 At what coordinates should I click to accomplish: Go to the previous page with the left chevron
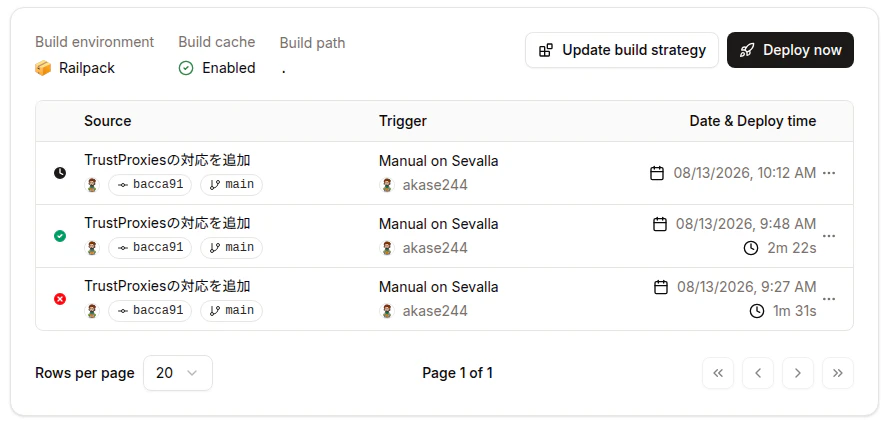758,373
